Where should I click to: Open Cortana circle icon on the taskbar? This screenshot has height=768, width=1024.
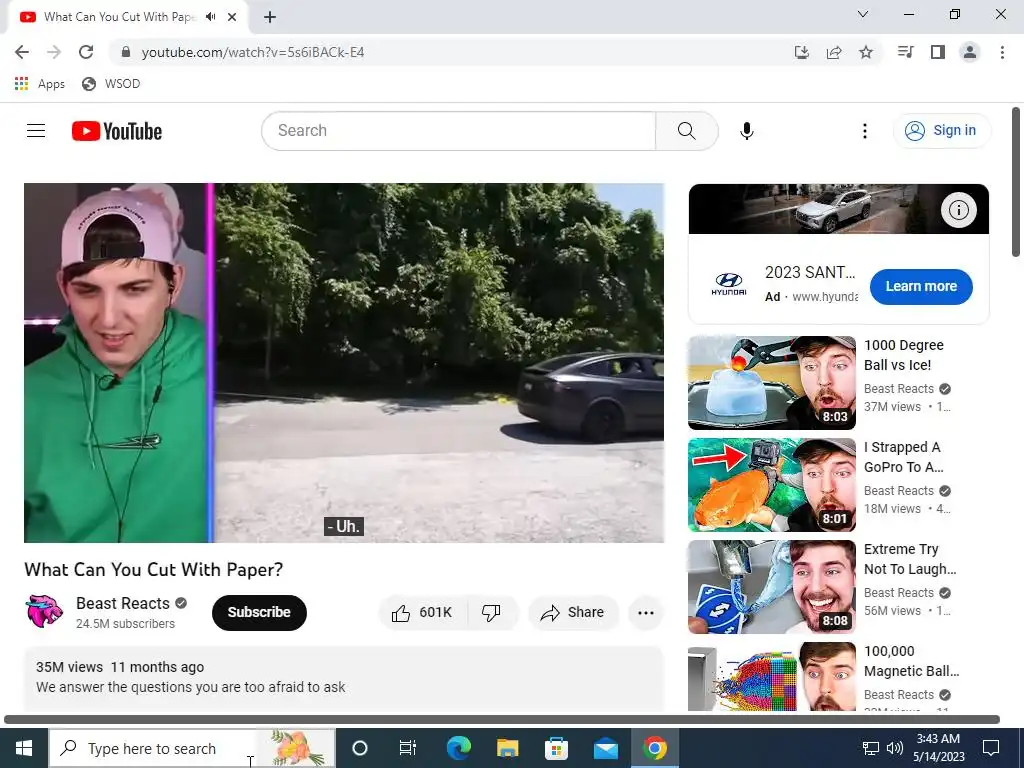[360, 748]
